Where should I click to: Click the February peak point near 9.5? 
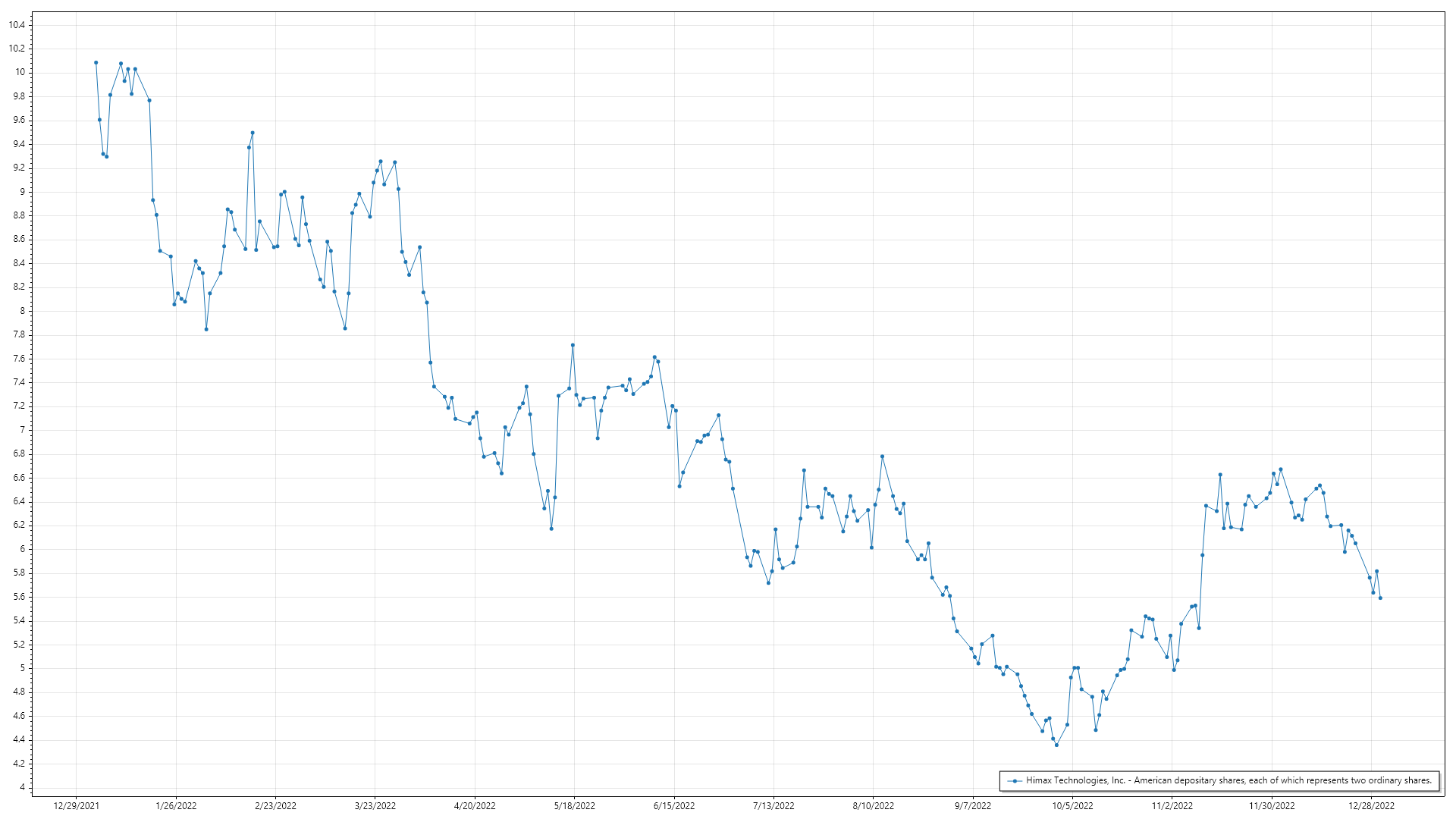click(x=253, y=133)
